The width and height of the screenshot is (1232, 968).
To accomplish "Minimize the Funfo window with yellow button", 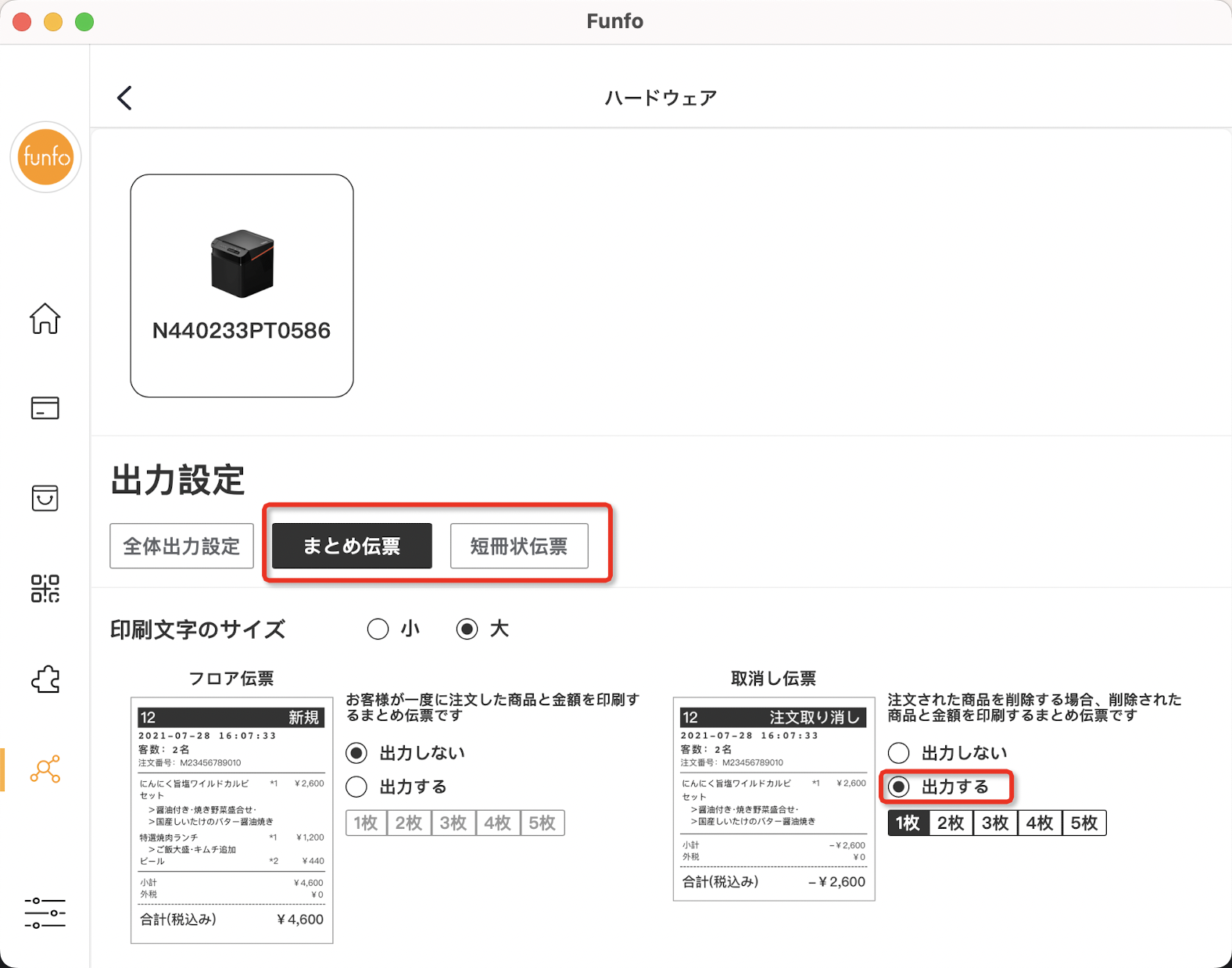I will pos(53,22).
